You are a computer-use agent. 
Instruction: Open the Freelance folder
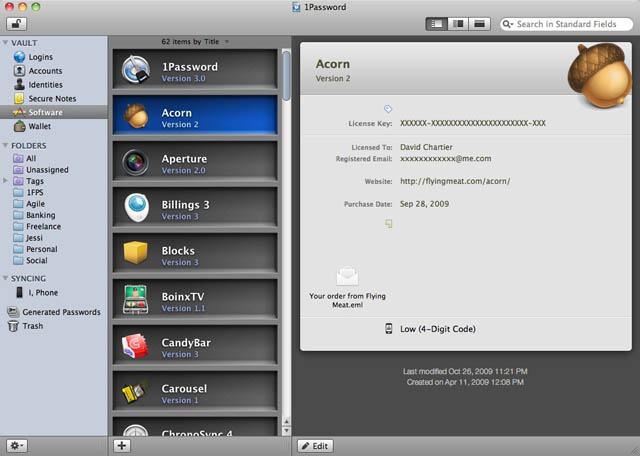(43, 226)
